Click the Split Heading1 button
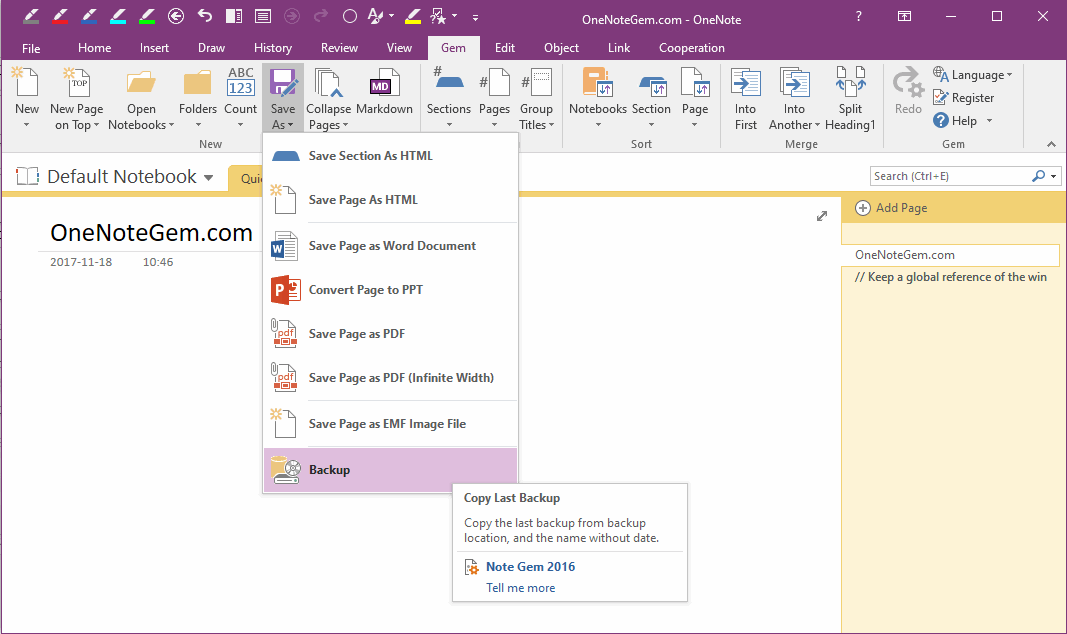The height and width of the screenshot is (634, 1067). [x=850, y=99]
